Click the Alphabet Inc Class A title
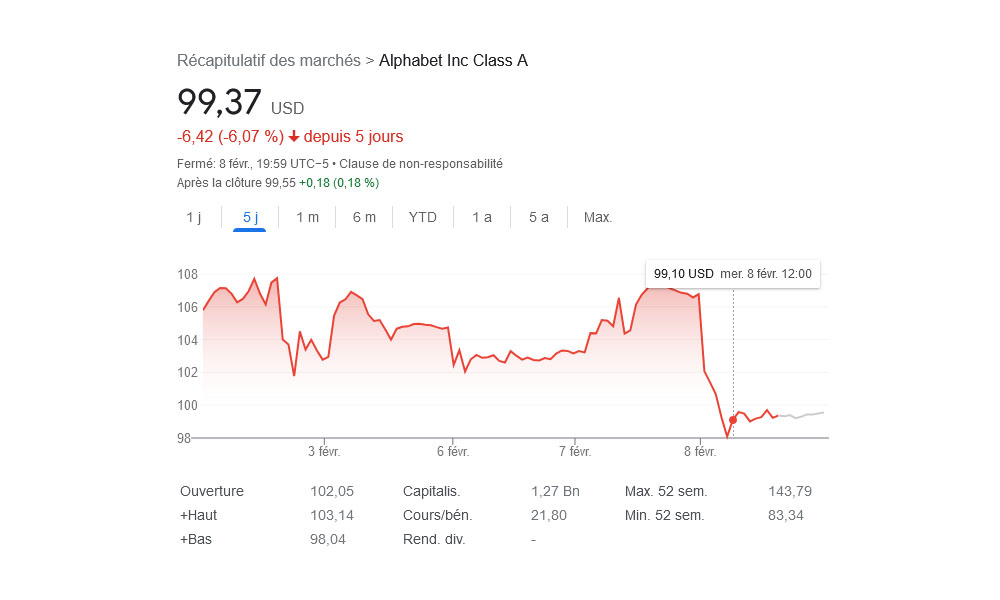The image size is (1000, 600). pyautogui.click(x=453, y=61)
